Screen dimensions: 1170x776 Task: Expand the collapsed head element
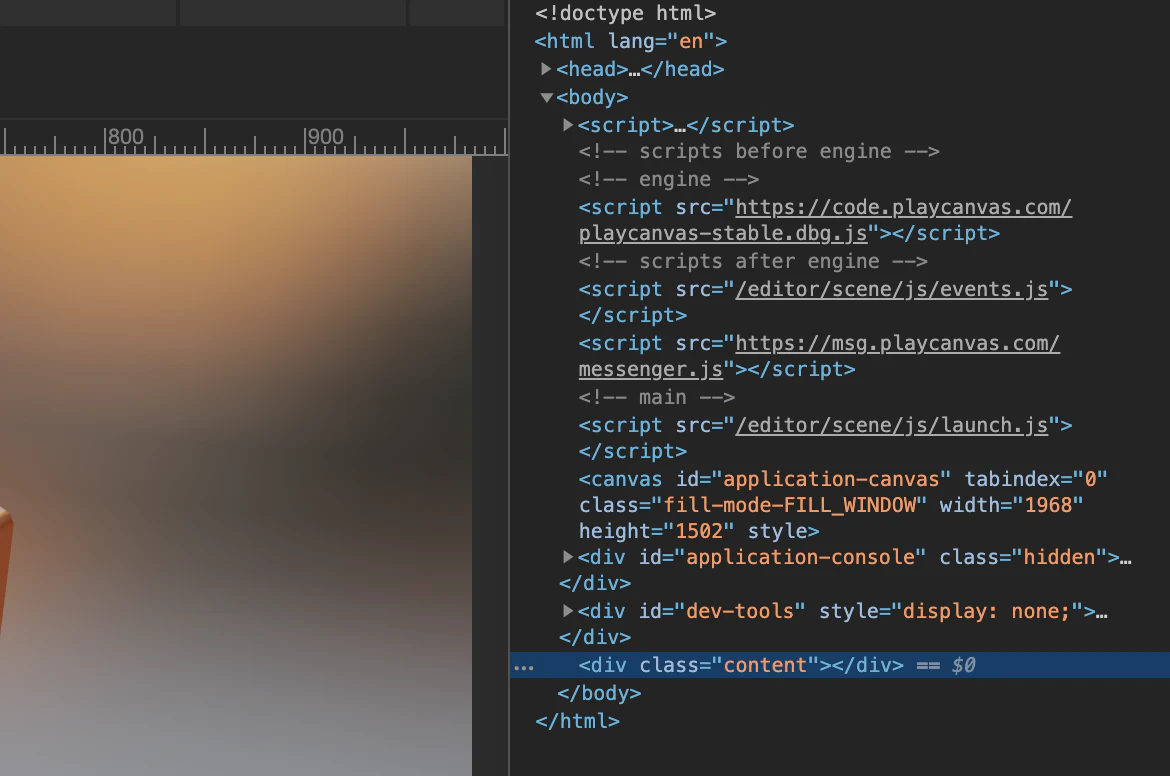click(x=546, y=69)
